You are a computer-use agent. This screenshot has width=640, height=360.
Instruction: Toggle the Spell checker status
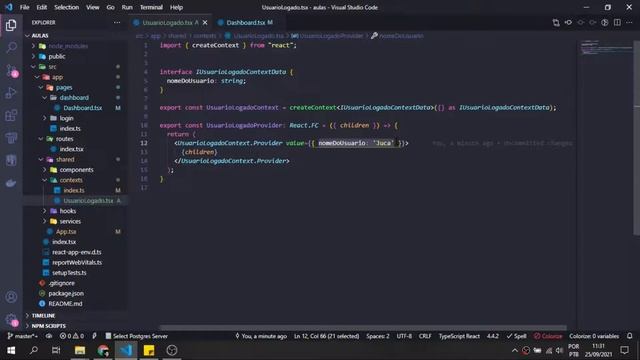(516, 336)
